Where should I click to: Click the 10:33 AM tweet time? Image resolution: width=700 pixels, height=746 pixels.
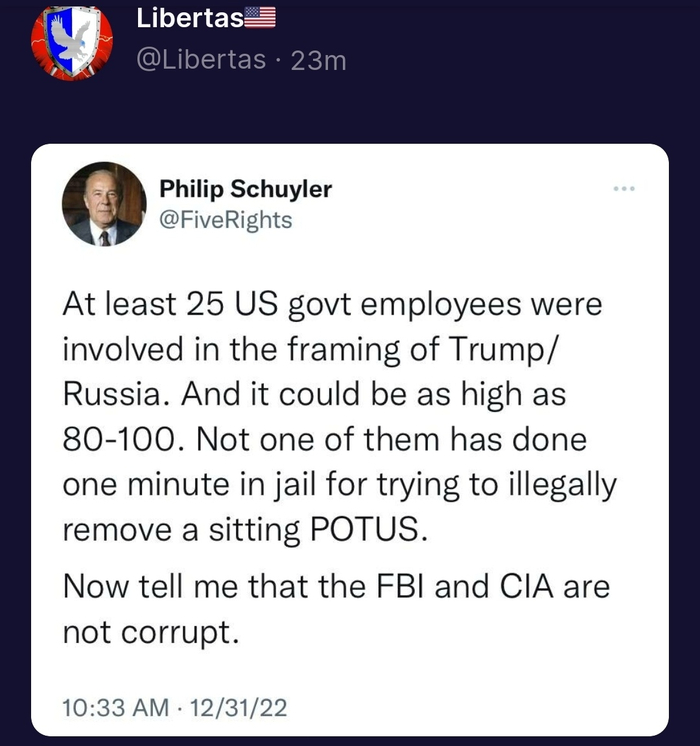click(x=115, y=708)
